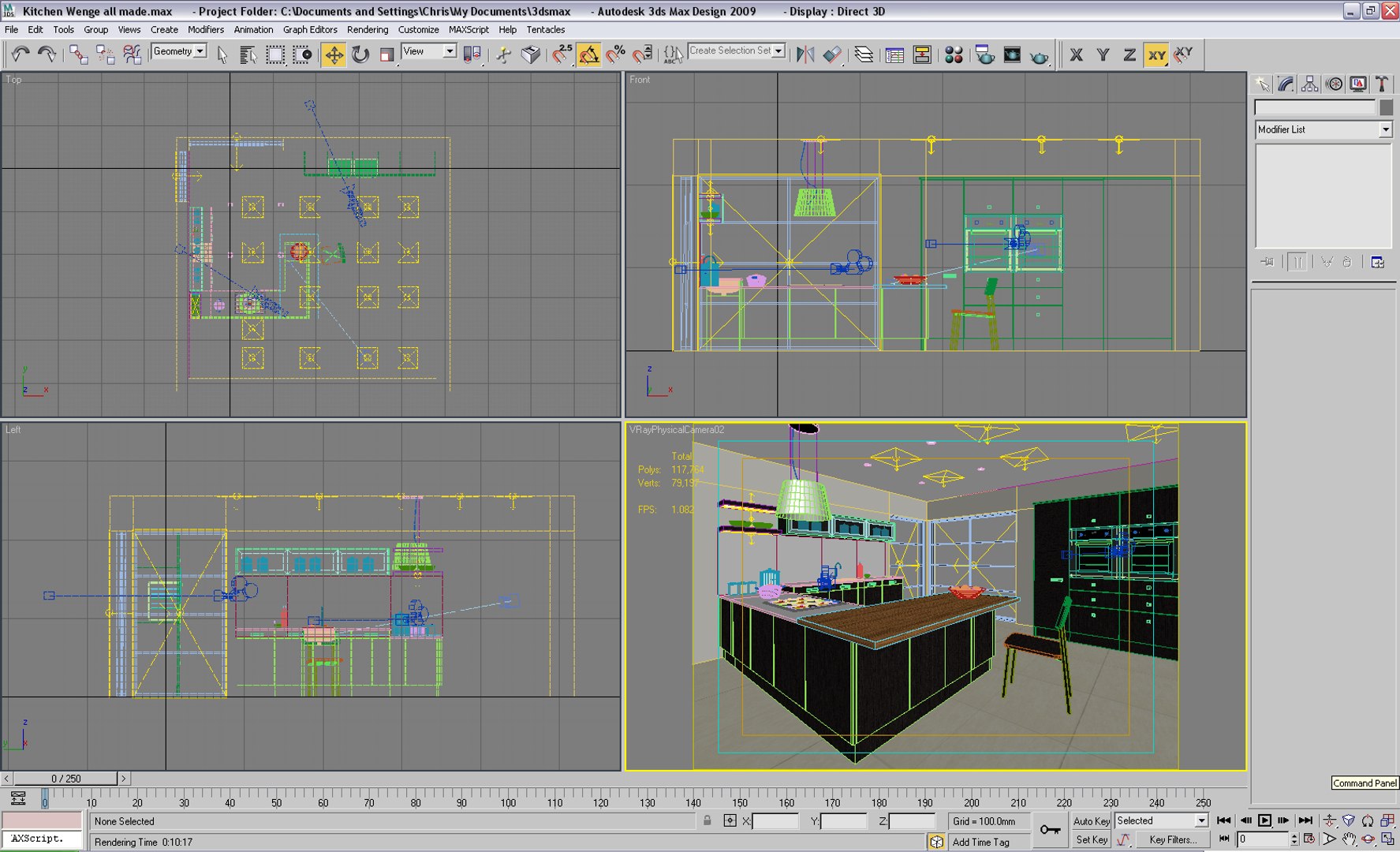This screenshot has height=852, width=1400.
Task: Open the Layer Manager icon
Action: (864, 54)
